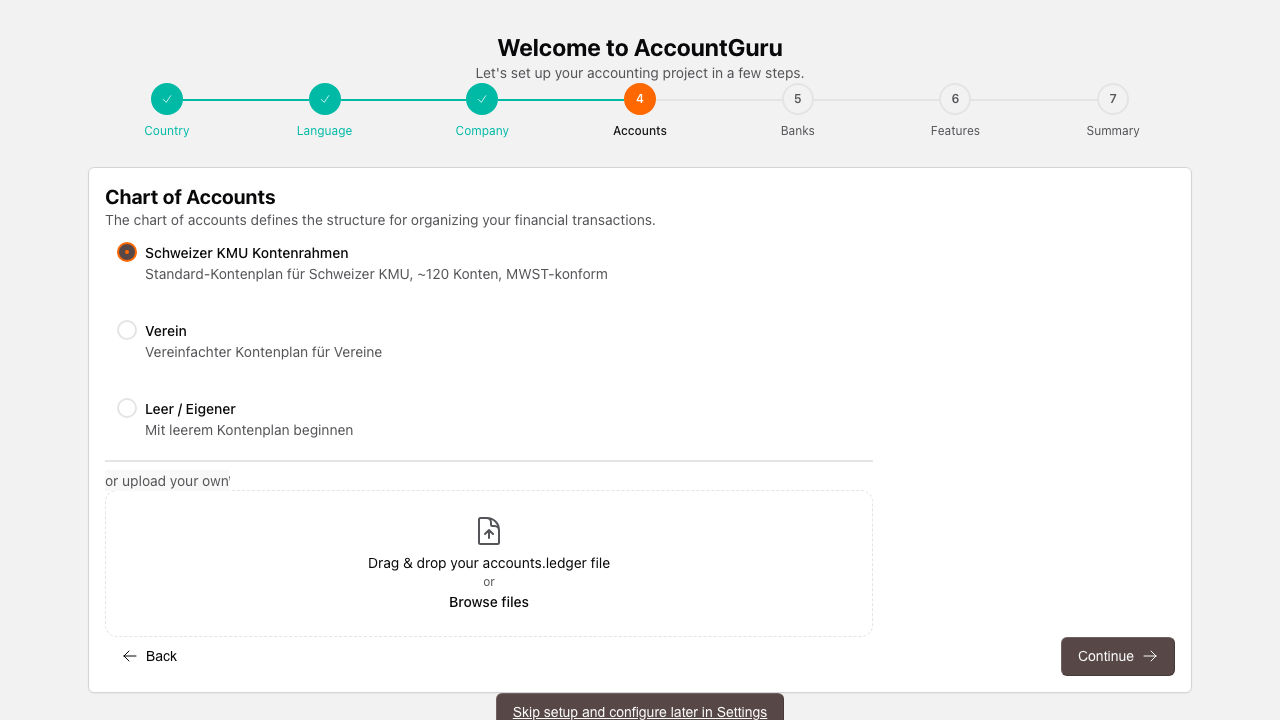Viewport: 1280px width, 720px height.
Task: Select the Verein radio button
Action: coord(127,330)
